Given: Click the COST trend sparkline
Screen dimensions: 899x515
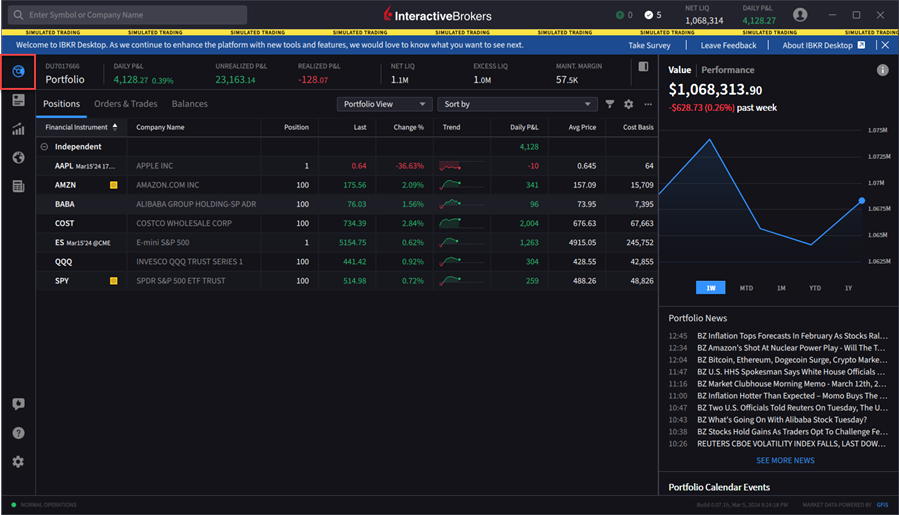Looking at the screenshot, I should click(x=461, y=223).
